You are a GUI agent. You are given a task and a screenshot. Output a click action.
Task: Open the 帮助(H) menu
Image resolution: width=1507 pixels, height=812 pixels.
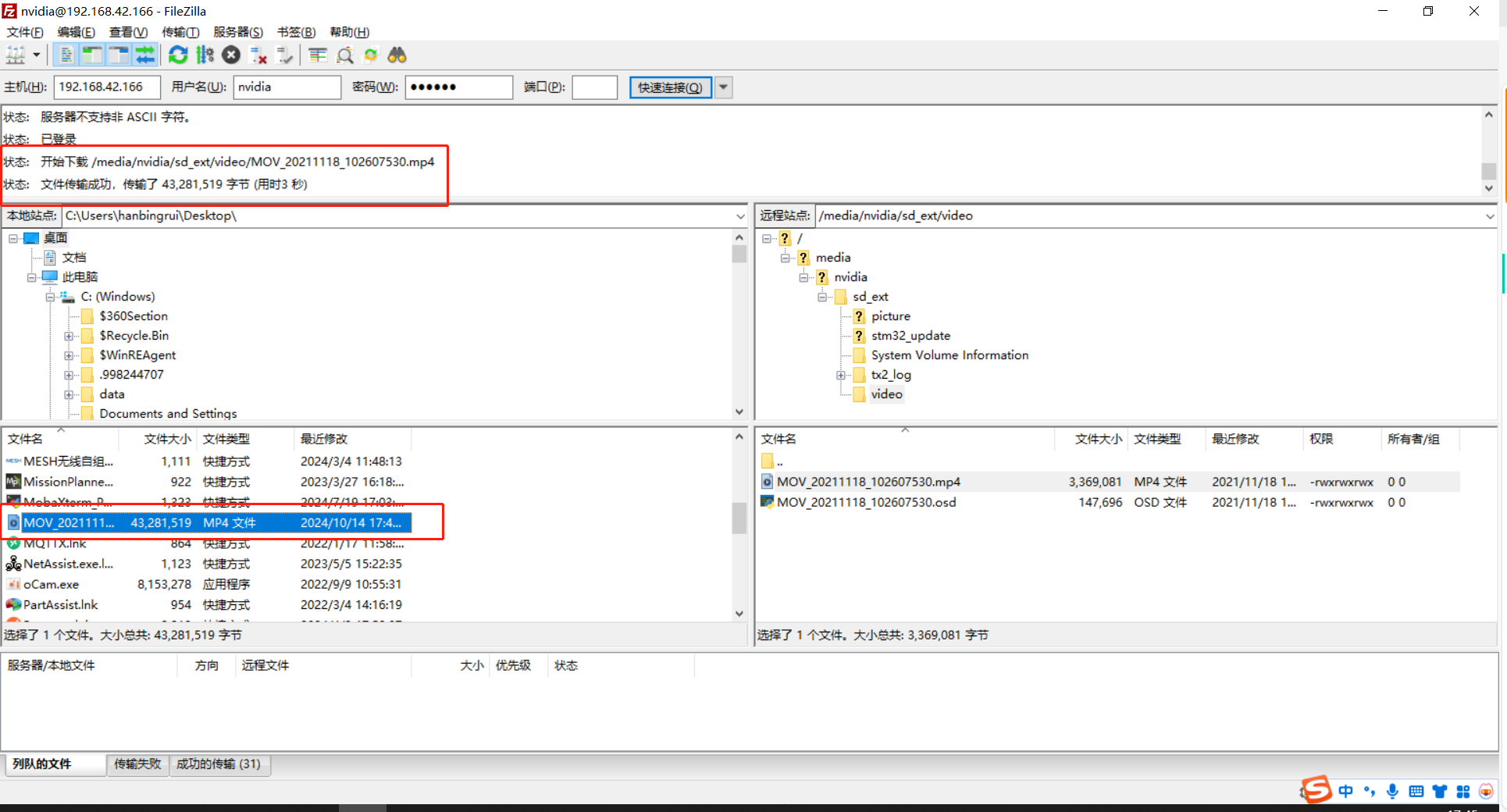pos(350,32)
